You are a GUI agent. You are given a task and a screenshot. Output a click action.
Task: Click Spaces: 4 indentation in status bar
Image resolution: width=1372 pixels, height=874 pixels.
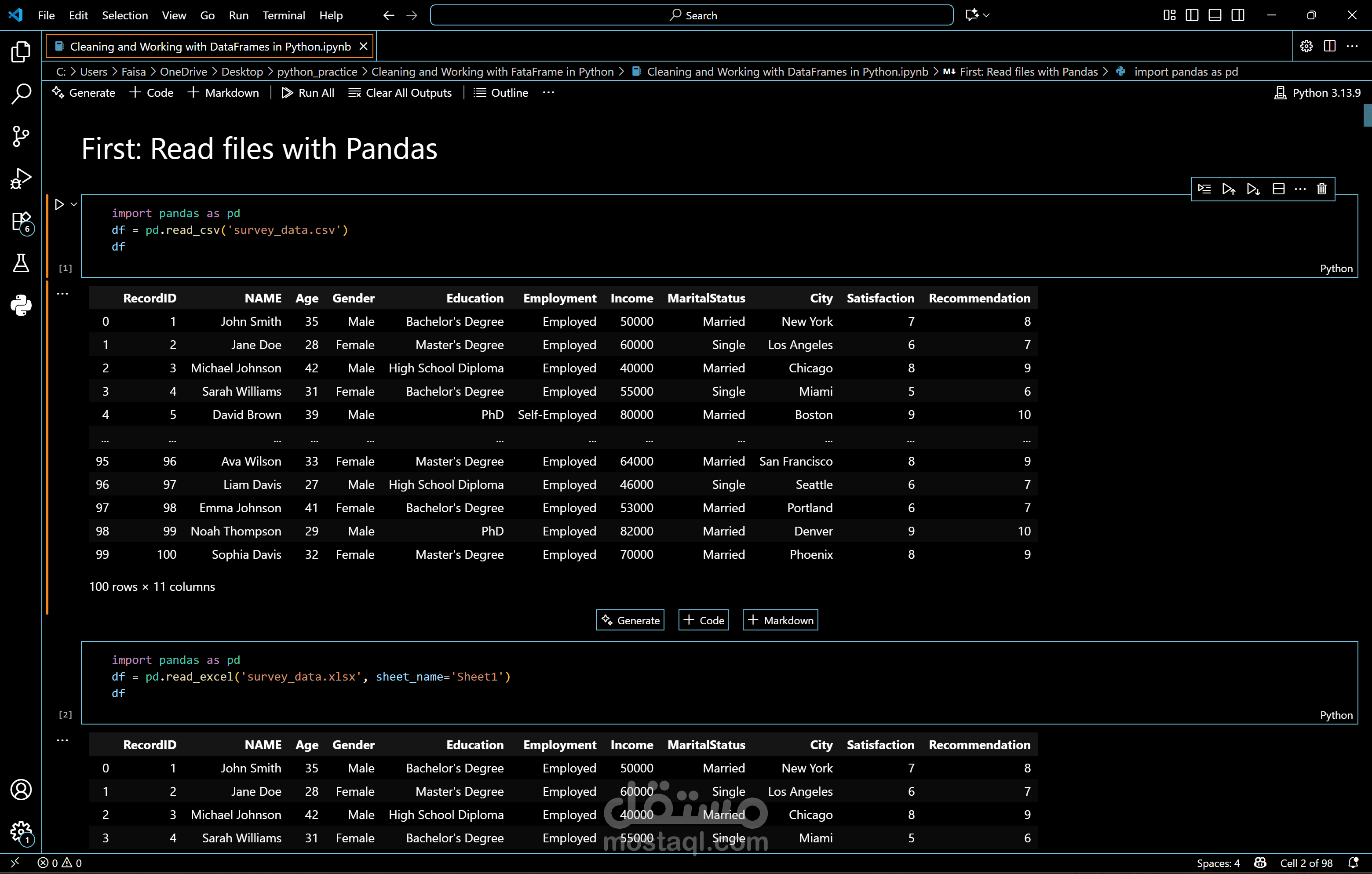pos(1218,863)
